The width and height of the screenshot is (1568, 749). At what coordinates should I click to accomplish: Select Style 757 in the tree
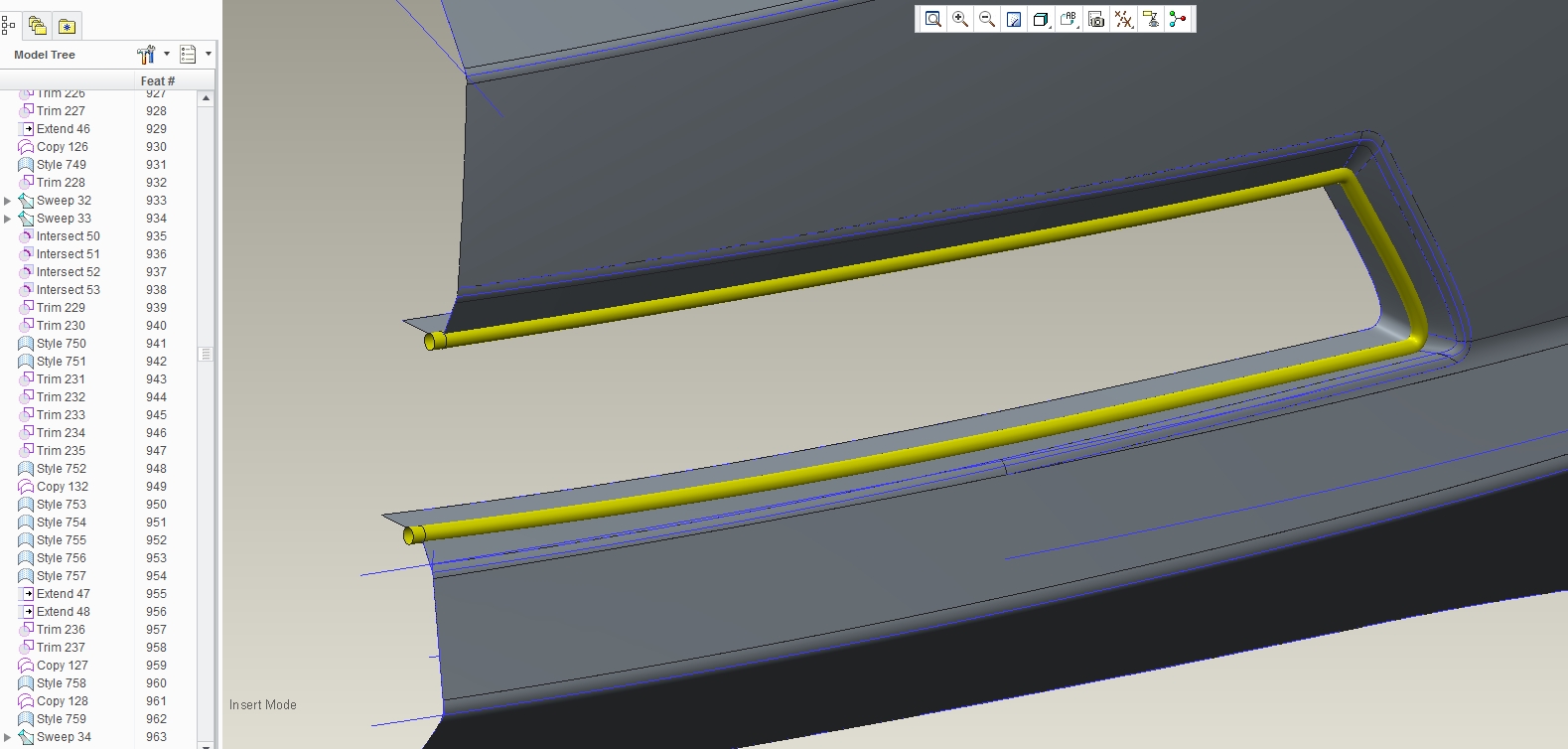pyautogui.click(x=62, y=576)
